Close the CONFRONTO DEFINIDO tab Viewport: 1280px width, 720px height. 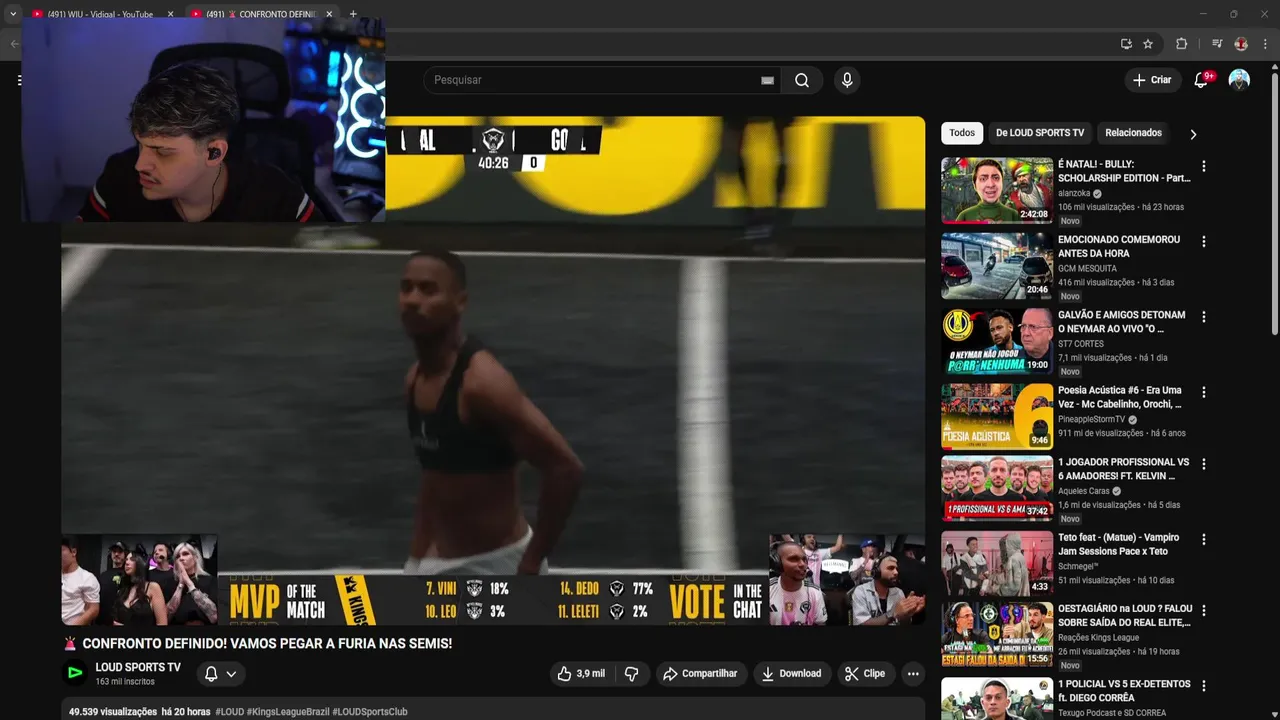pyautogui.click(x=329, y=14)
